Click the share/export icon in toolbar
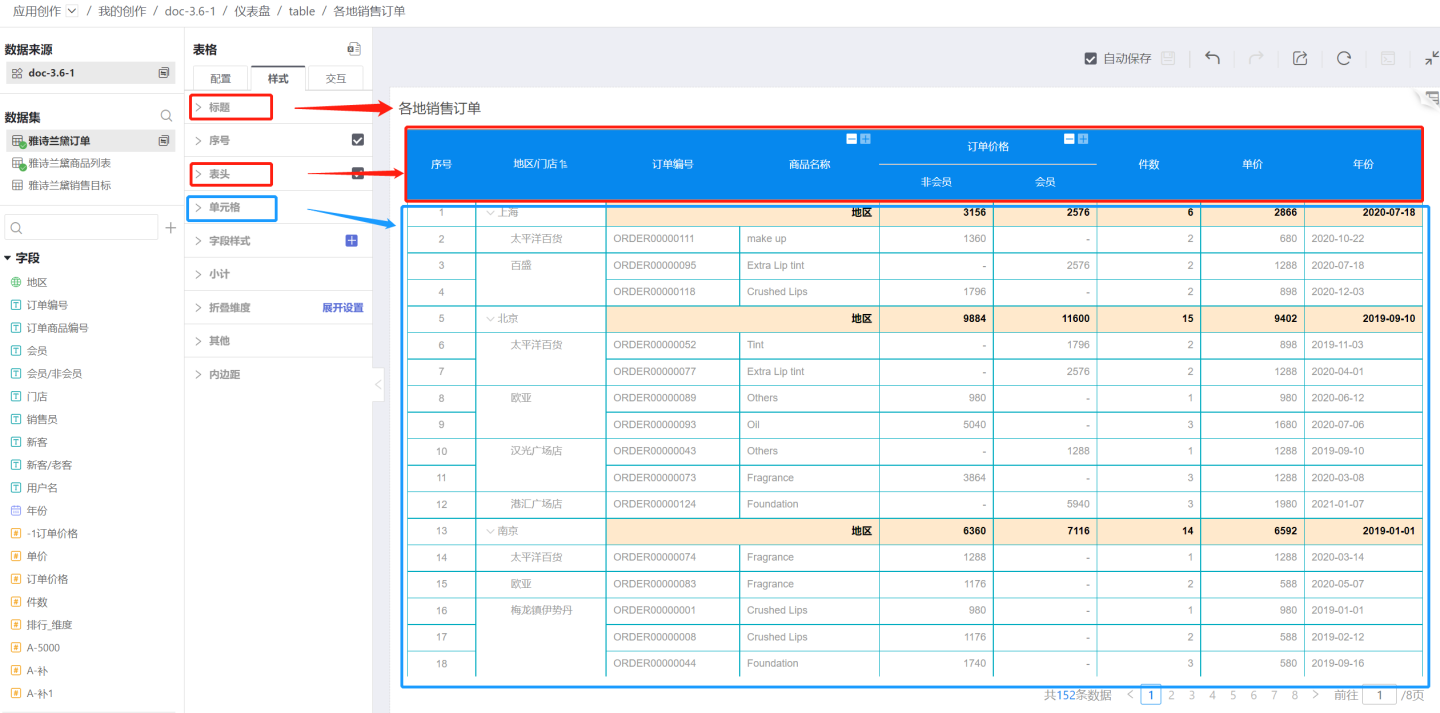The image size is (1440, 713). pos(1300,58)
